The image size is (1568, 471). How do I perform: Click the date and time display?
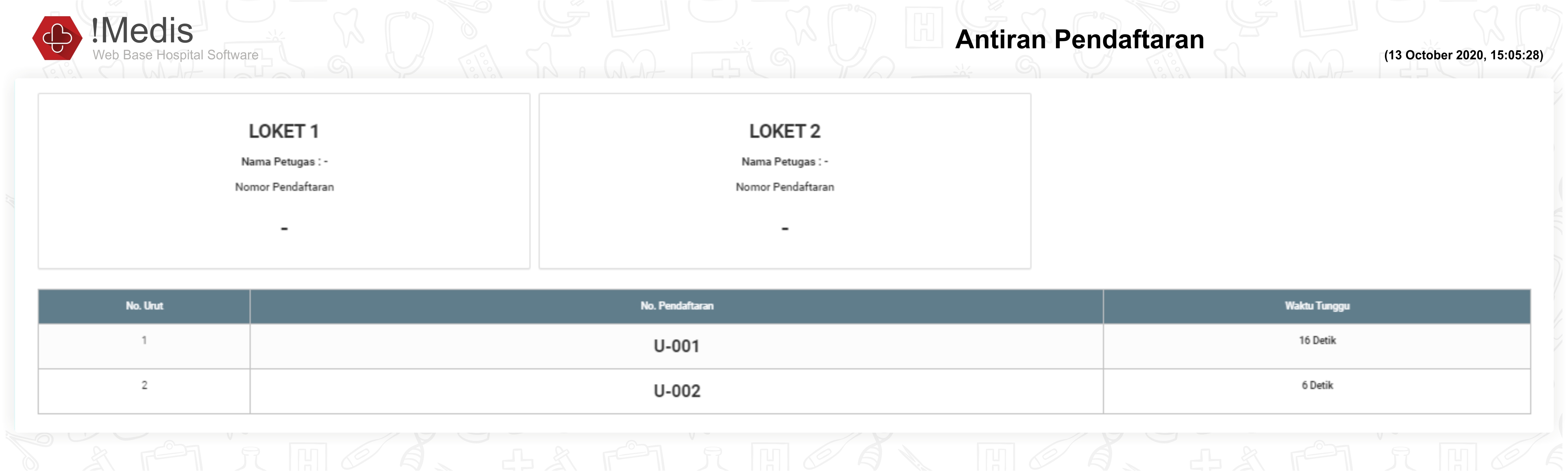(1463, 55)
